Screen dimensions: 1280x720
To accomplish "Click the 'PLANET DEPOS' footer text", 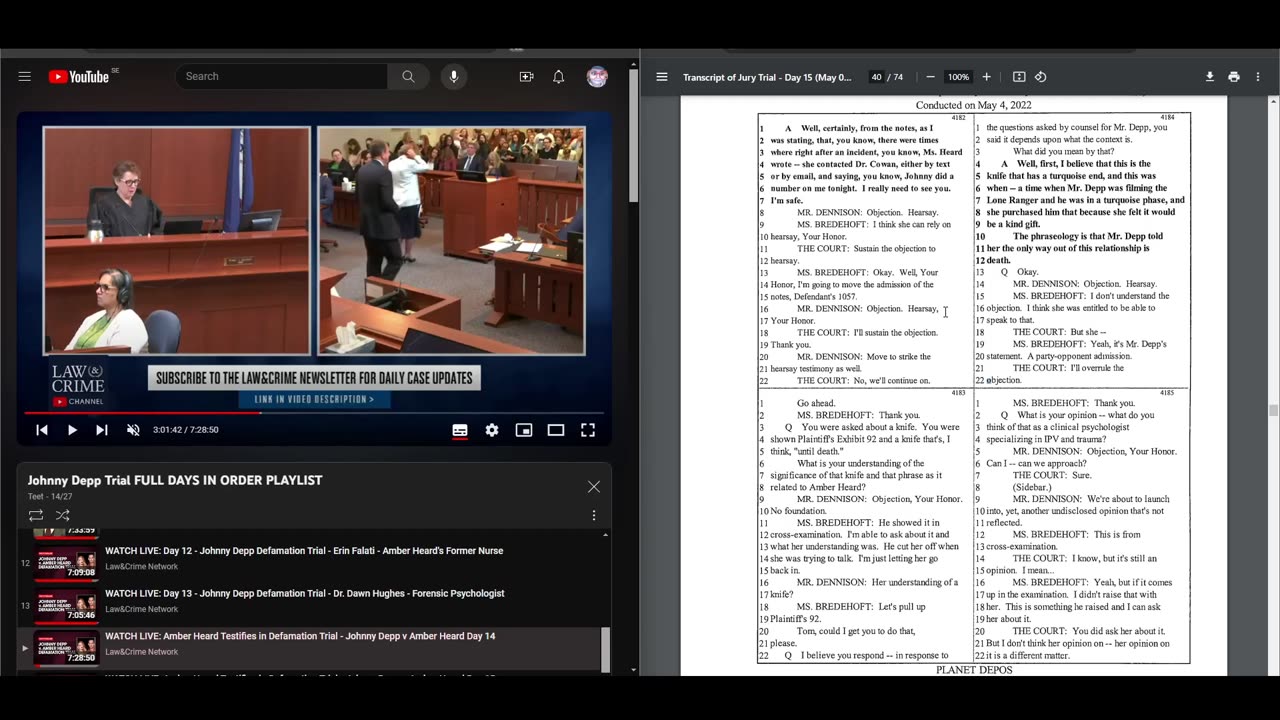I will tap(974, 670).
